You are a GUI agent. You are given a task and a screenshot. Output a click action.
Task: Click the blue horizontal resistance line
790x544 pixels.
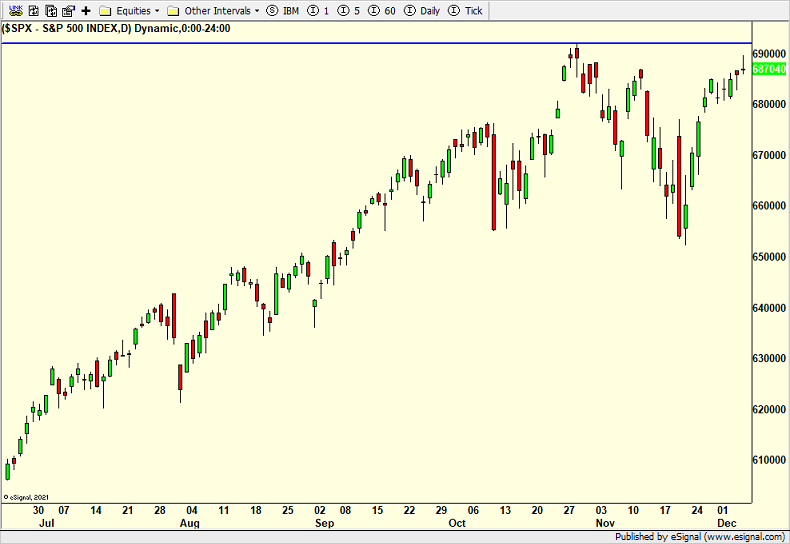300,43
